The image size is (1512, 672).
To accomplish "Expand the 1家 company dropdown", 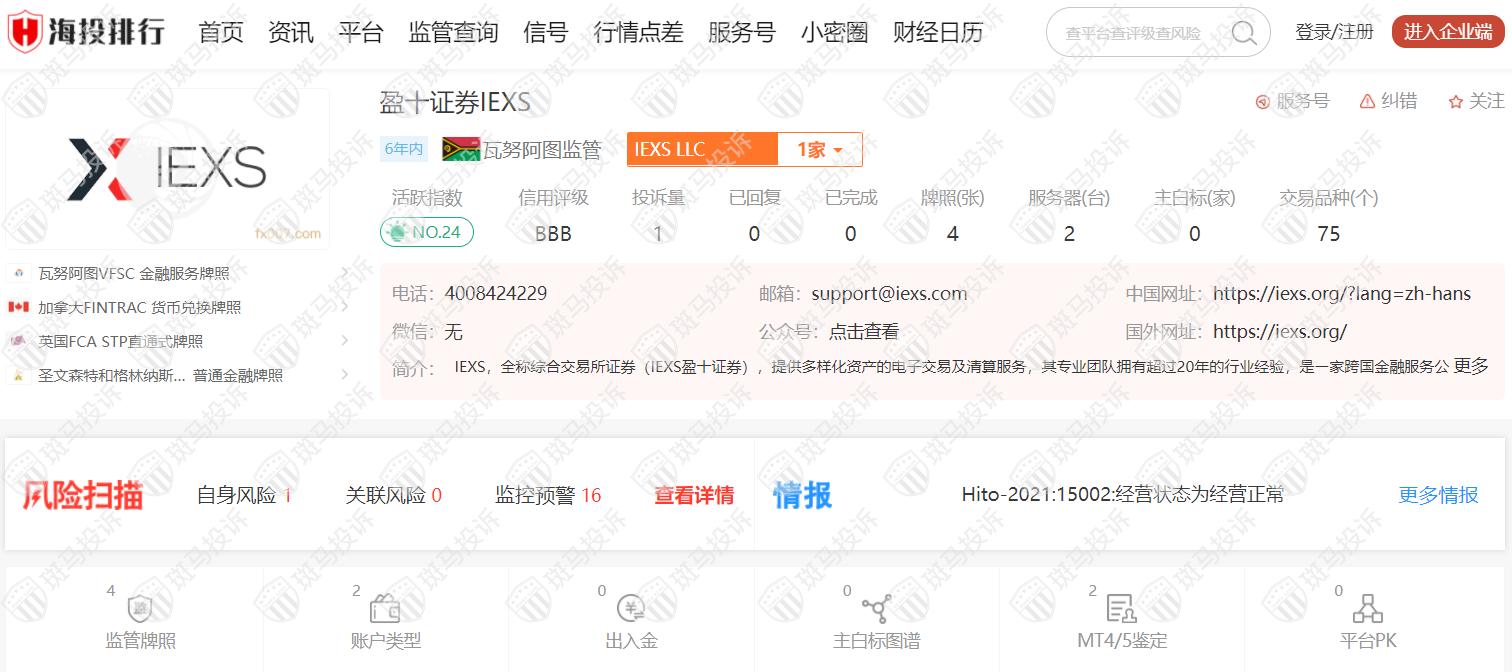I will [819, 150].
